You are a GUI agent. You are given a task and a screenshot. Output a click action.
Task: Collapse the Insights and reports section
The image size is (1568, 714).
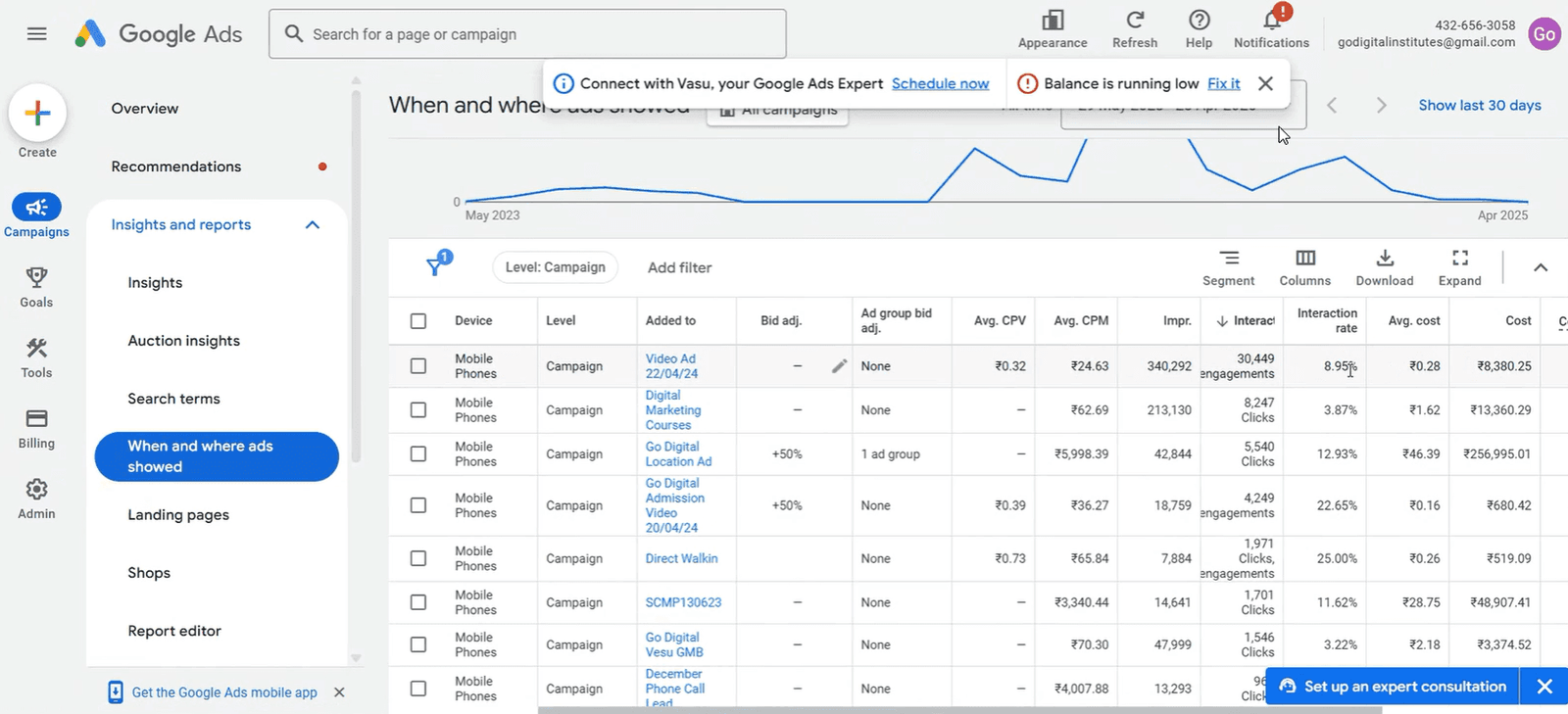pyautogui.click(x=313, y=225)
